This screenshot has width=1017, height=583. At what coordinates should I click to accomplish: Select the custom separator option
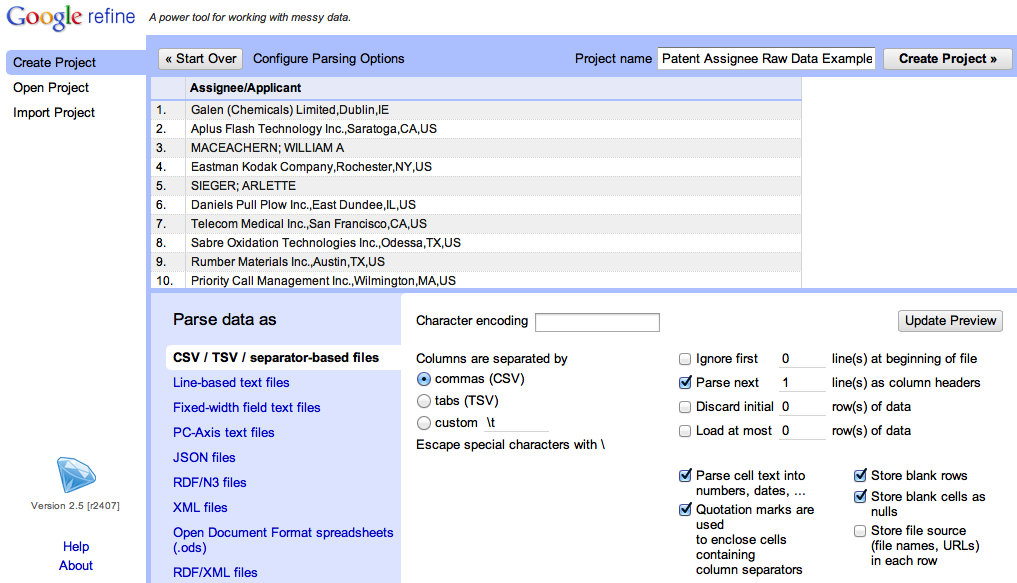coord(424,423)
